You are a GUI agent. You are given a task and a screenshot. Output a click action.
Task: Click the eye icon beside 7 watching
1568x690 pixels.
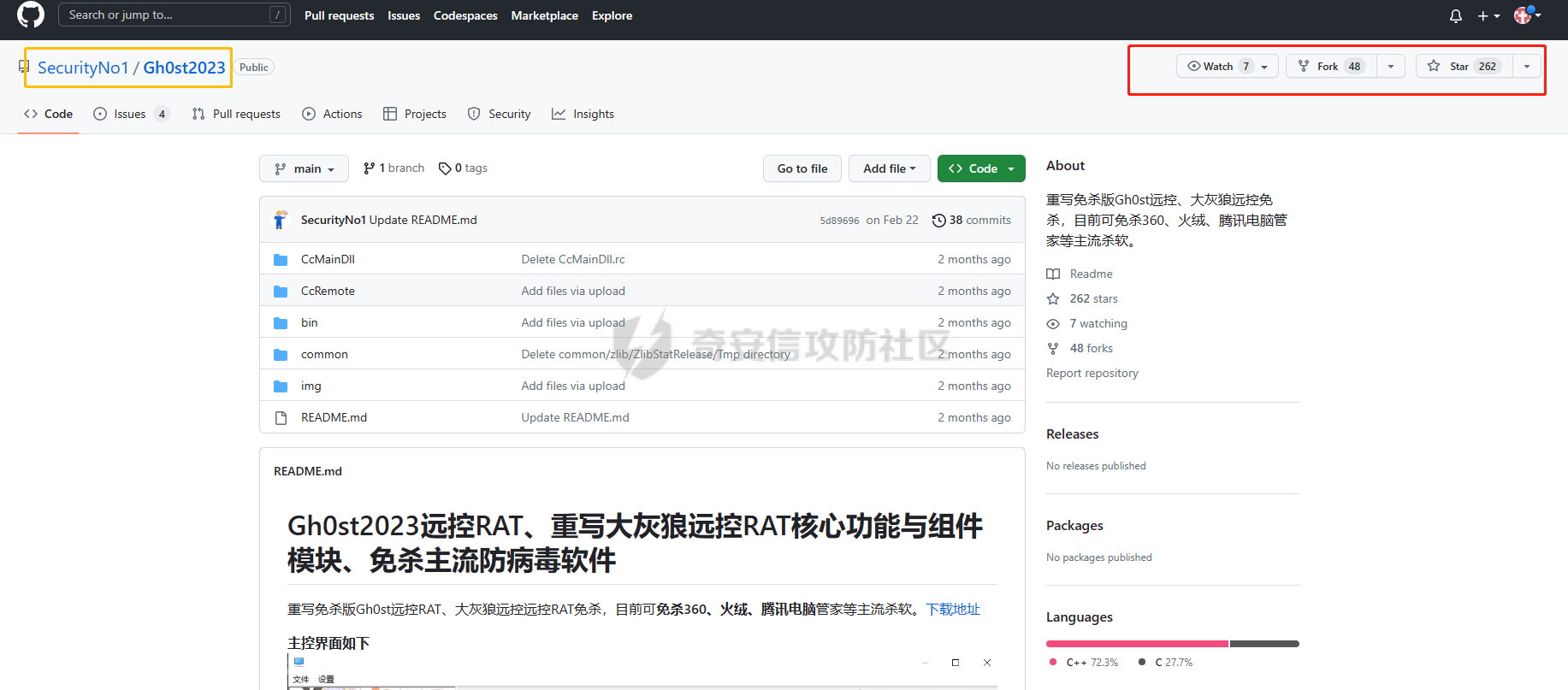[x=1053, y=323]
